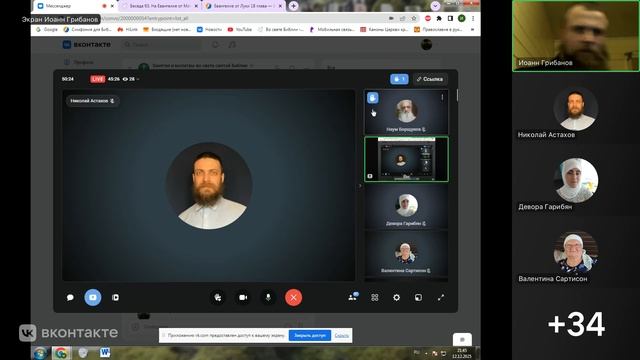Image resolution: width=640 pixels, height=360 pixels.
Task: Click the red ad-blocker extension icon
Action: [x=428, y=18]
